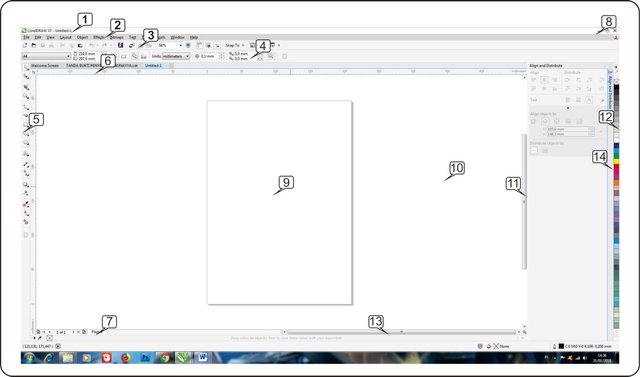Expand the Align docker collapse arrow
Screen dimensions: 640x377
(x=568, y=108)
